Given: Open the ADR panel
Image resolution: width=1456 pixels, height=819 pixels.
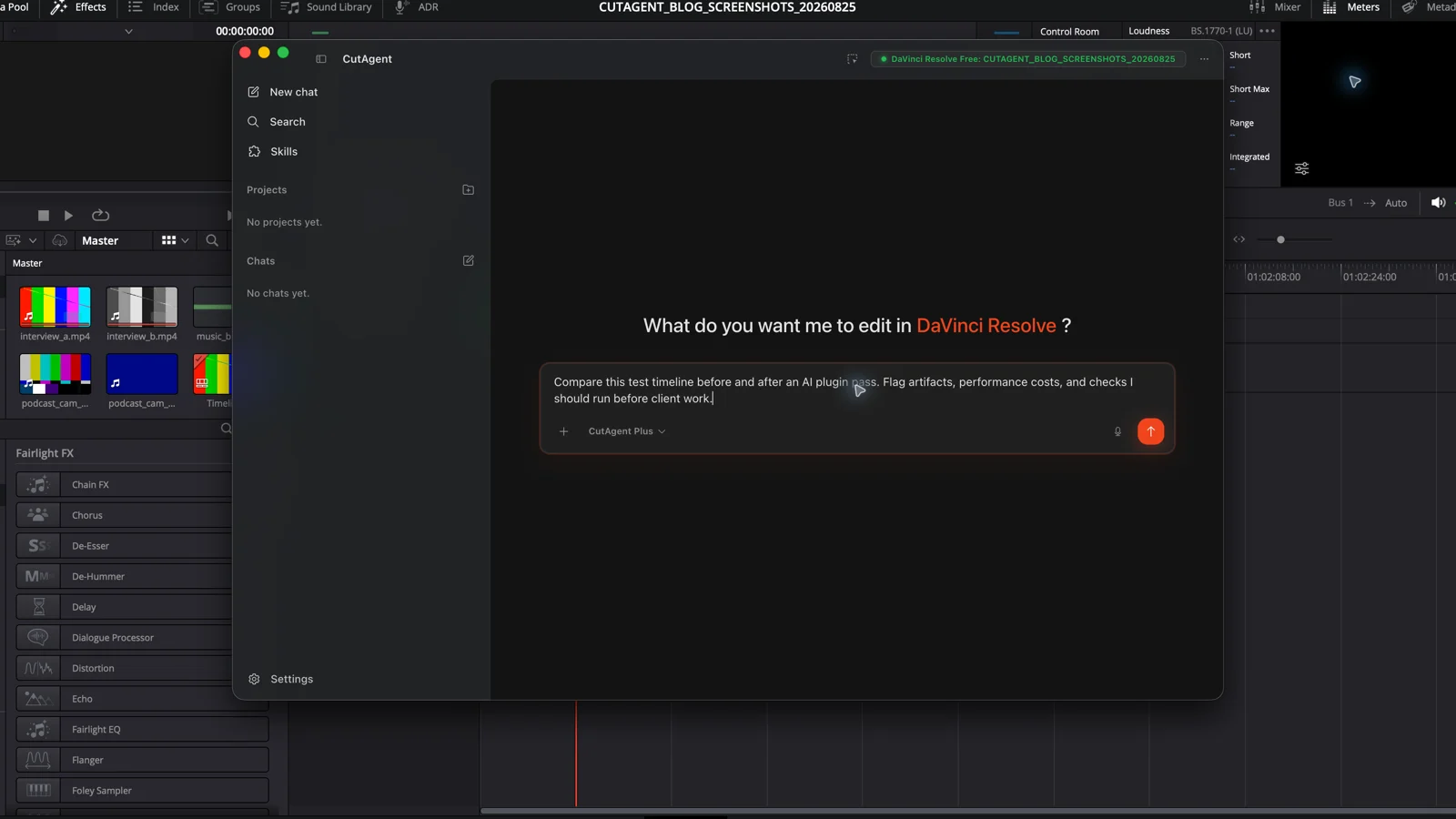Looking at the screenshot, I should coord(417,7).
